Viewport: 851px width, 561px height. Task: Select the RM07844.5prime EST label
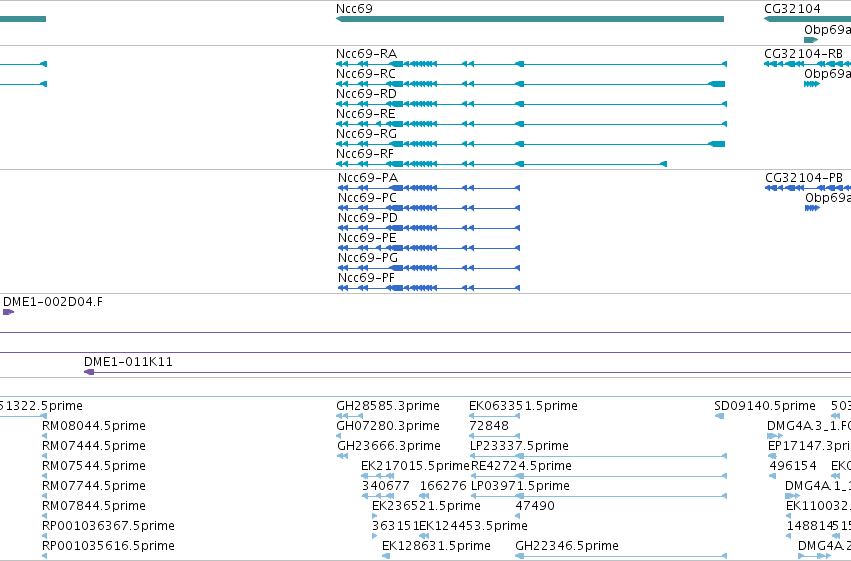94,506
